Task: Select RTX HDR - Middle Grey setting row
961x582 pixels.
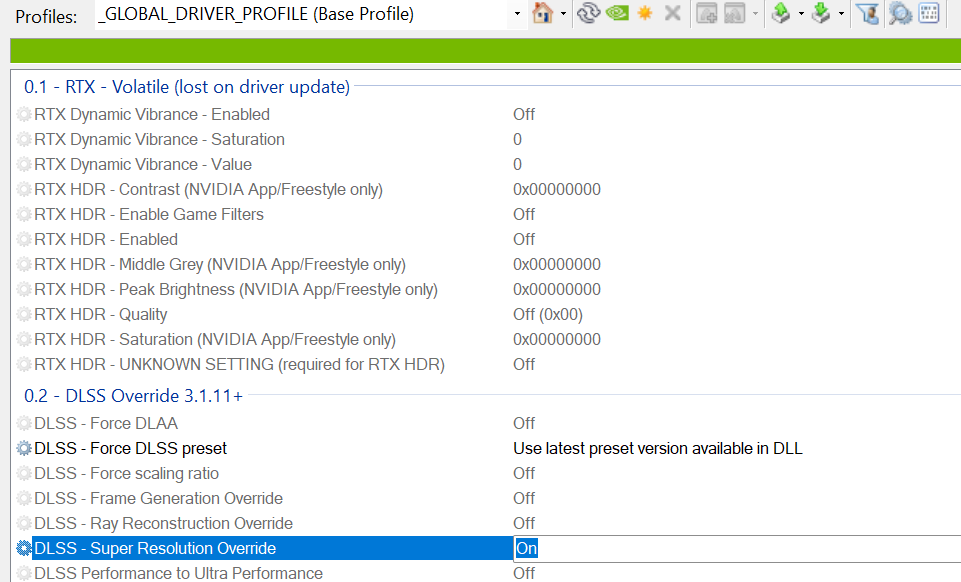Action: 220,265
